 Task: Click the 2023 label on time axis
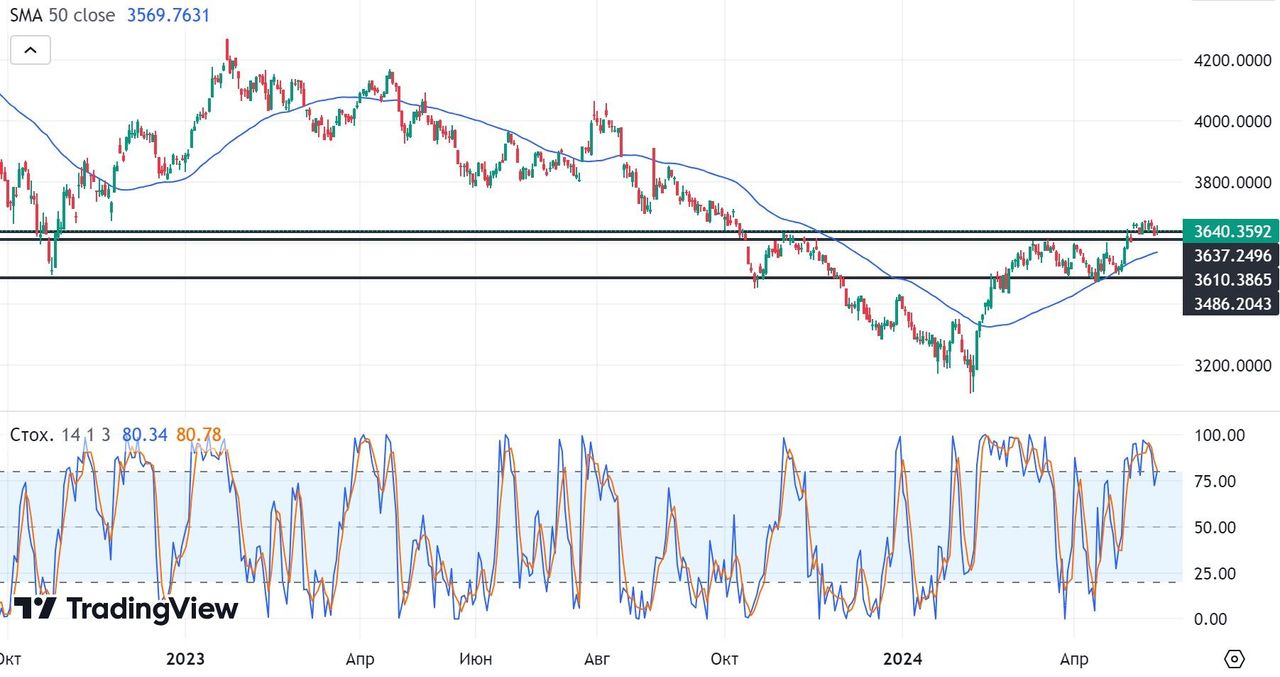click(x=185, y=659)
